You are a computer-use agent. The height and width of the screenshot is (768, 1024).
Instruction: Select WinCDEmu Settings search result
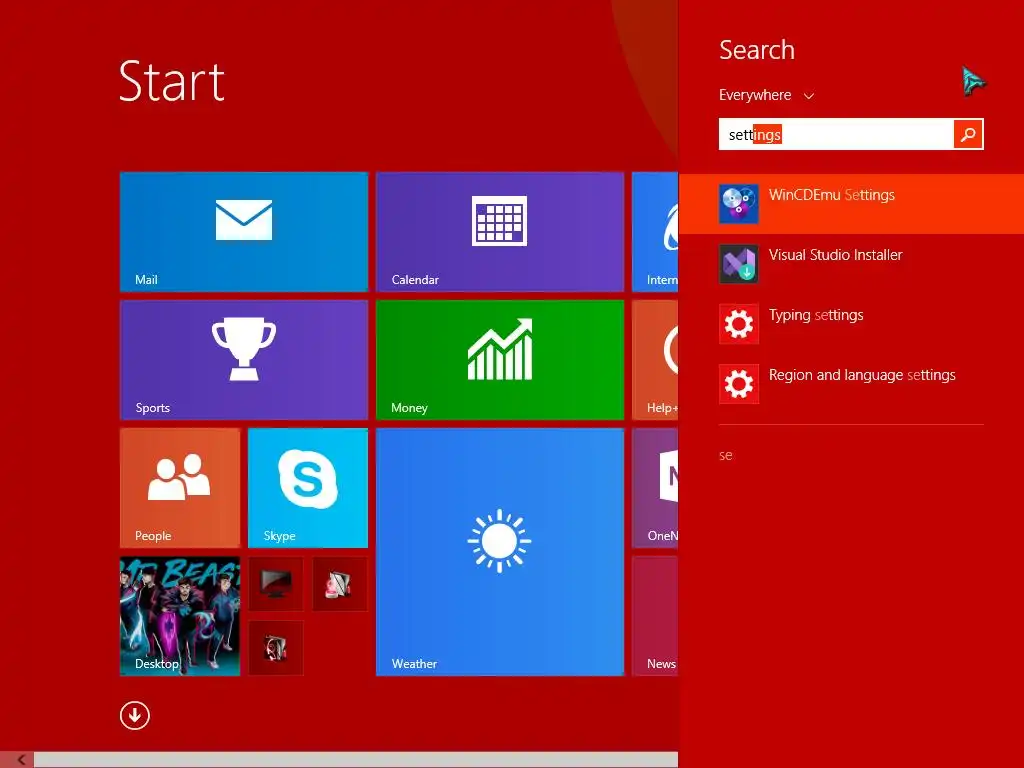(852, 203)
